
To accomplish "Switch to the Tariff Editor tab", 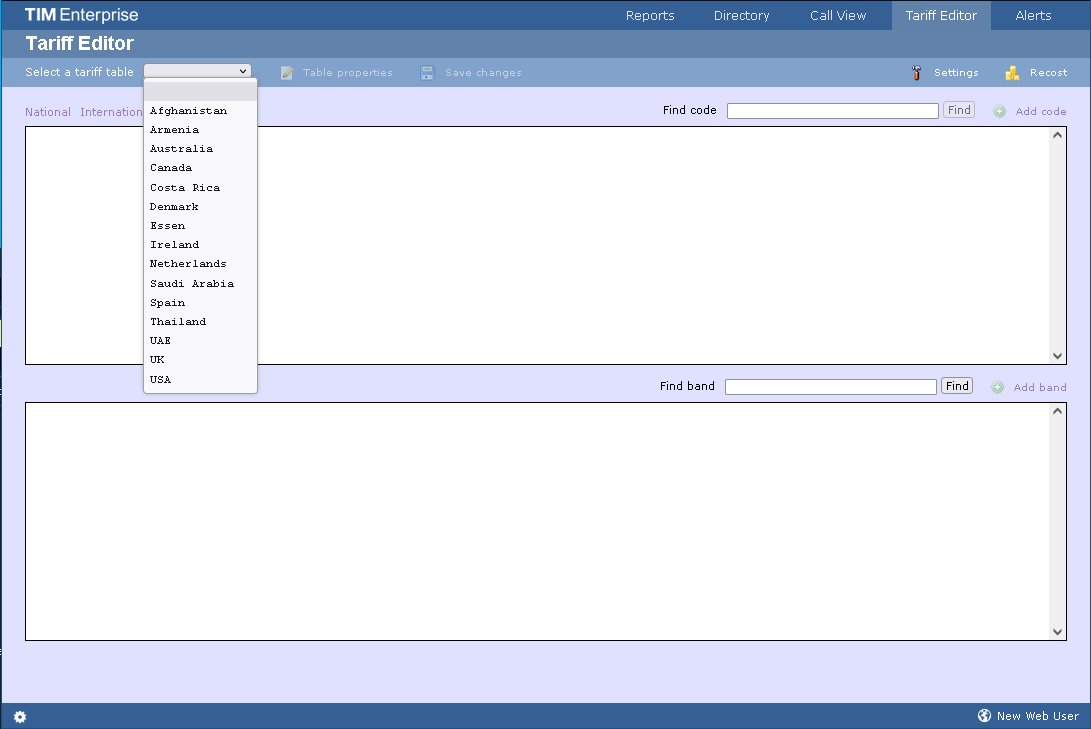I will pos(940,15).
